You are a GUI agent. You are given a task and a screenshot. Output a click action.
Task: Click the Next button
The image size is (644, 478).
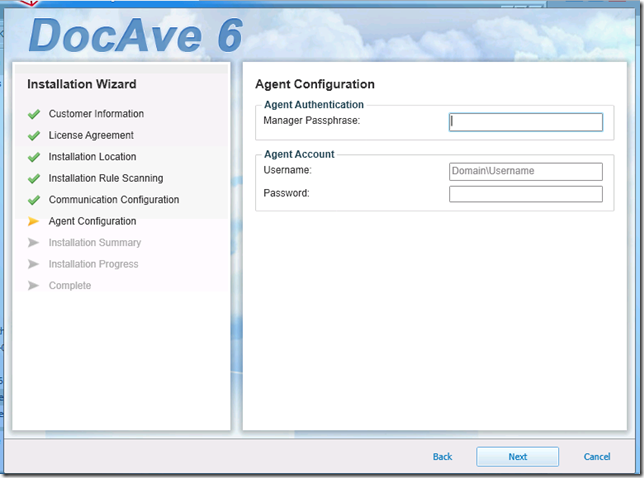(x=518, y=457)
